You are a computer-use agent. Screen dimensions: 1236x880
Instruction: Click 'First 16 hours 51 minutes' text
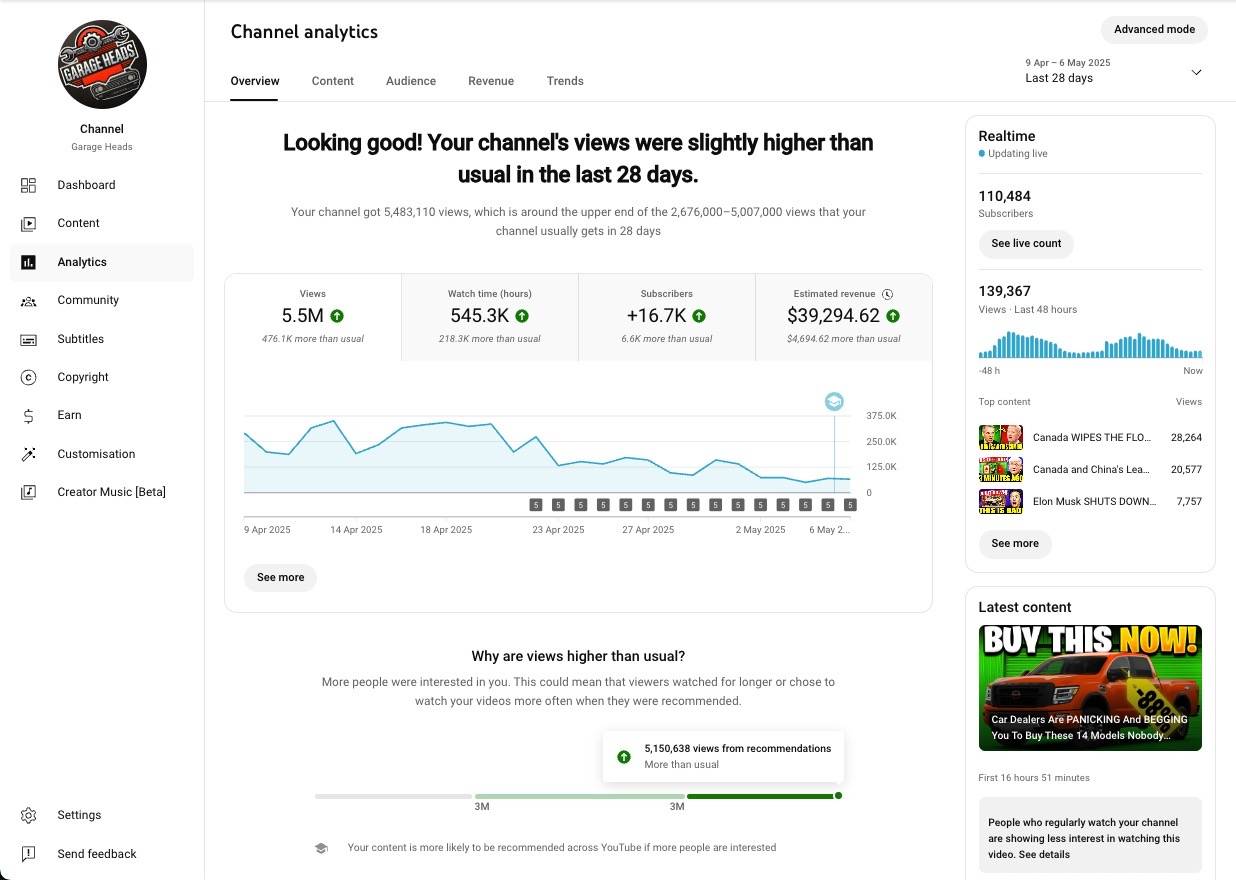[1034, 778]
